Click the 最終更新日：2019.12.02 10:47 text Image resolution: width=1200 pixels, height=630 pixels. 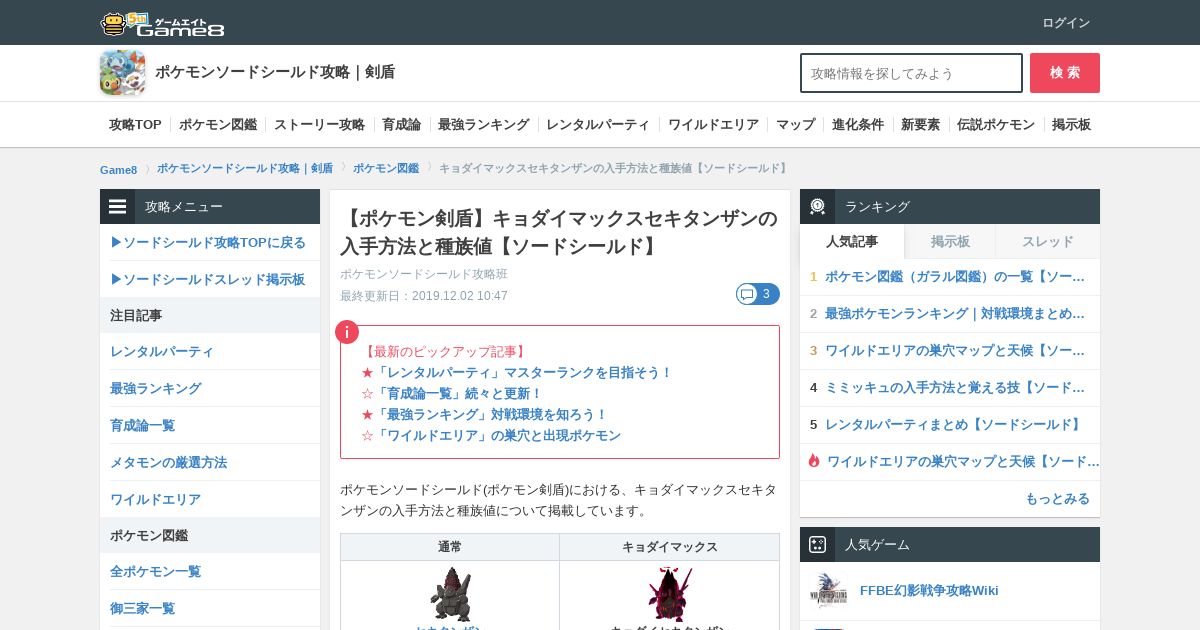(x=424, y=296)
